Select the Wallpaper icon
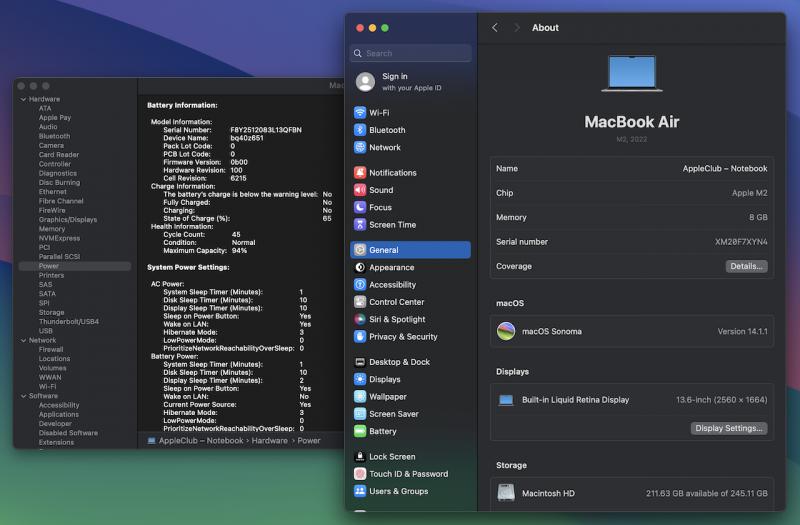This screenshot has height=525, width=800. [360, 396]
